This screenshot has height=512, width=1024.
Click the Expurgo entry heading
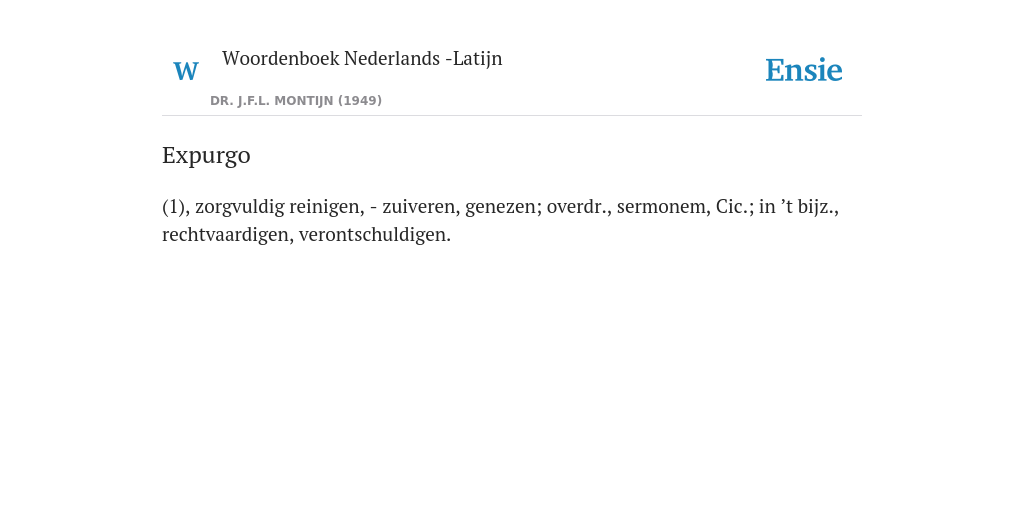click(x=206, y=155)
